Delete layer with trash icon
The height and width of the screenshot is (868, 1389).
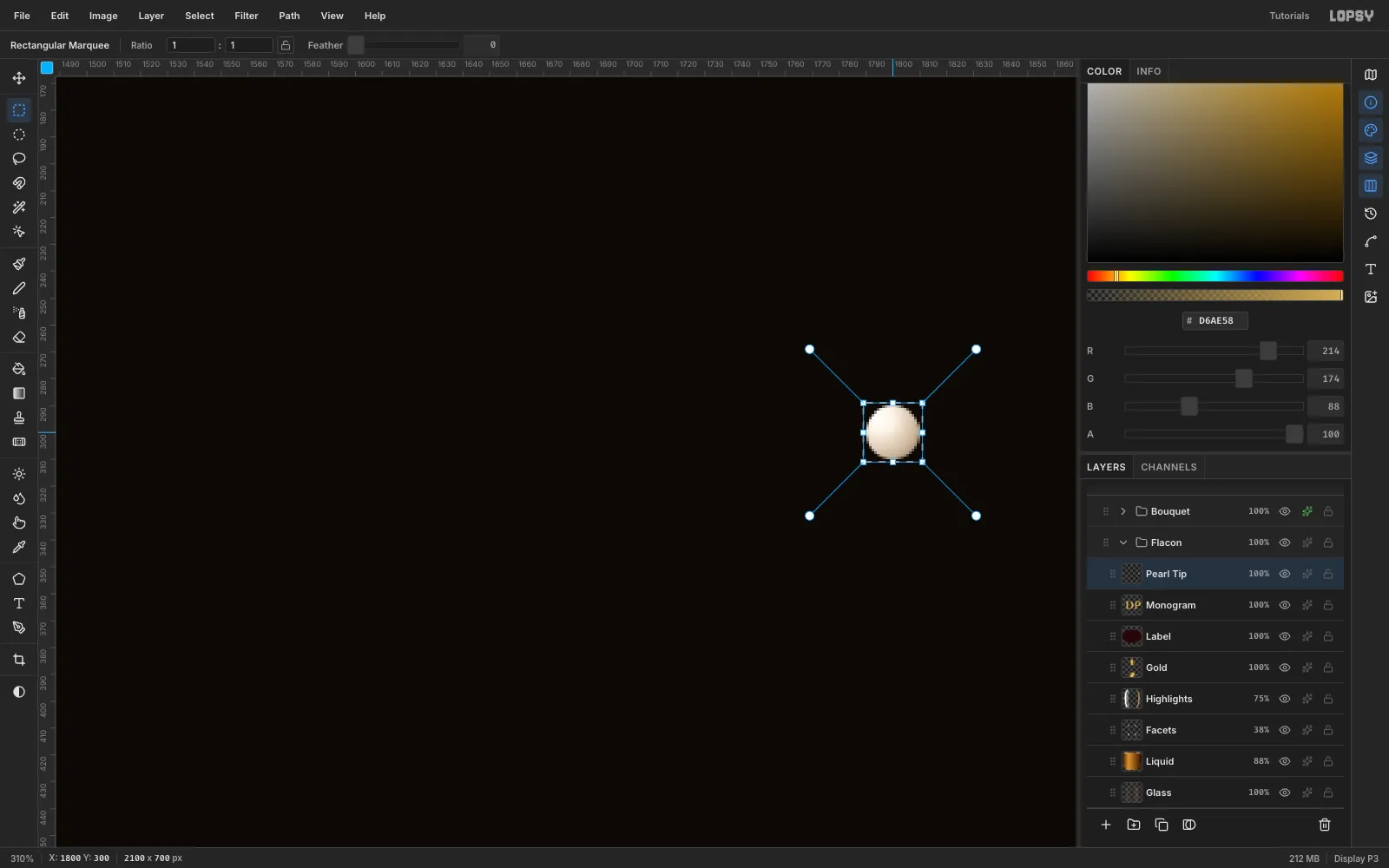click(1325, 825)
